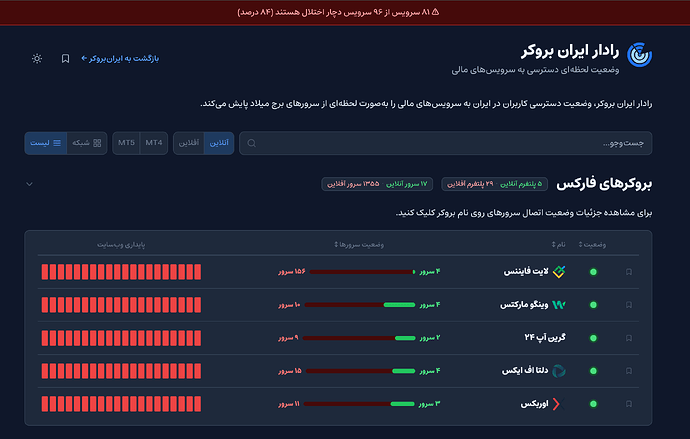Click the ۸۱ سرویس outage alert text
This screenshot has height=439, width=690.
[334, 12]
